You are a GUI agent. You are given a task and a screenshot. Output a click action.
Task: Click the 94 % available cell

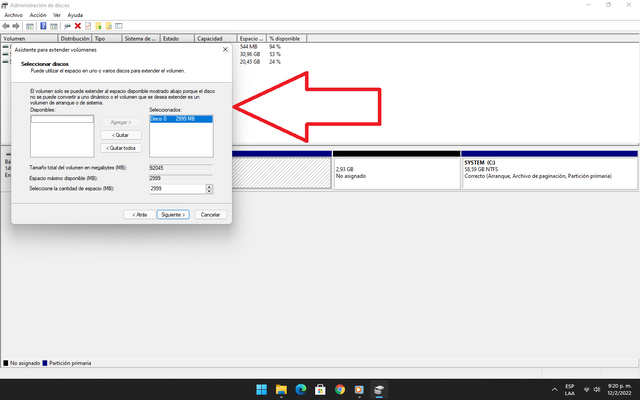point(275,47)
